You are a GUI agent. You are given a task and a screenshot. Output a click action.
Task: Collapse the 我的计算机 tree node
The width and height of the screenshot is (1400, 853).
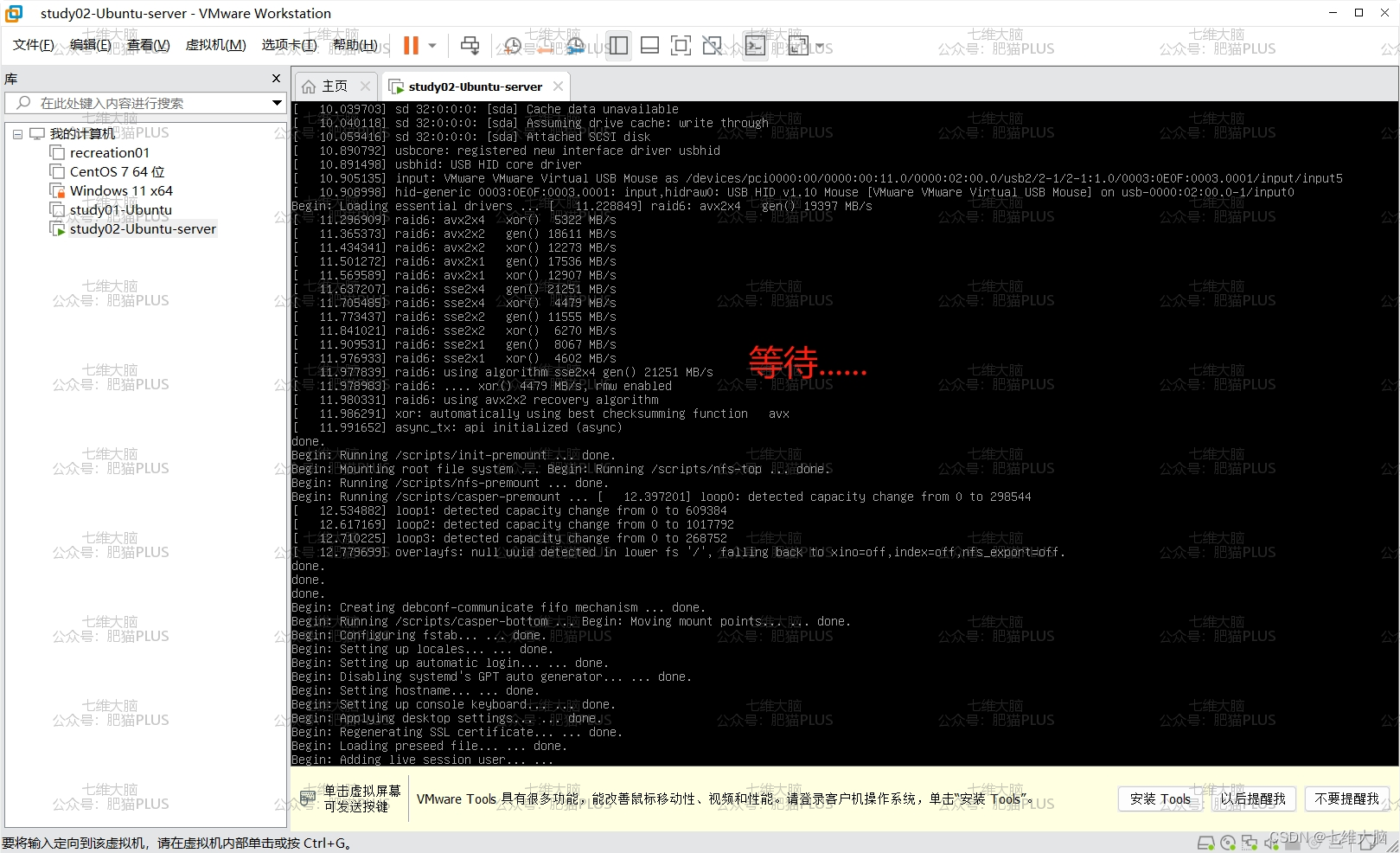[x=17, y=134]
